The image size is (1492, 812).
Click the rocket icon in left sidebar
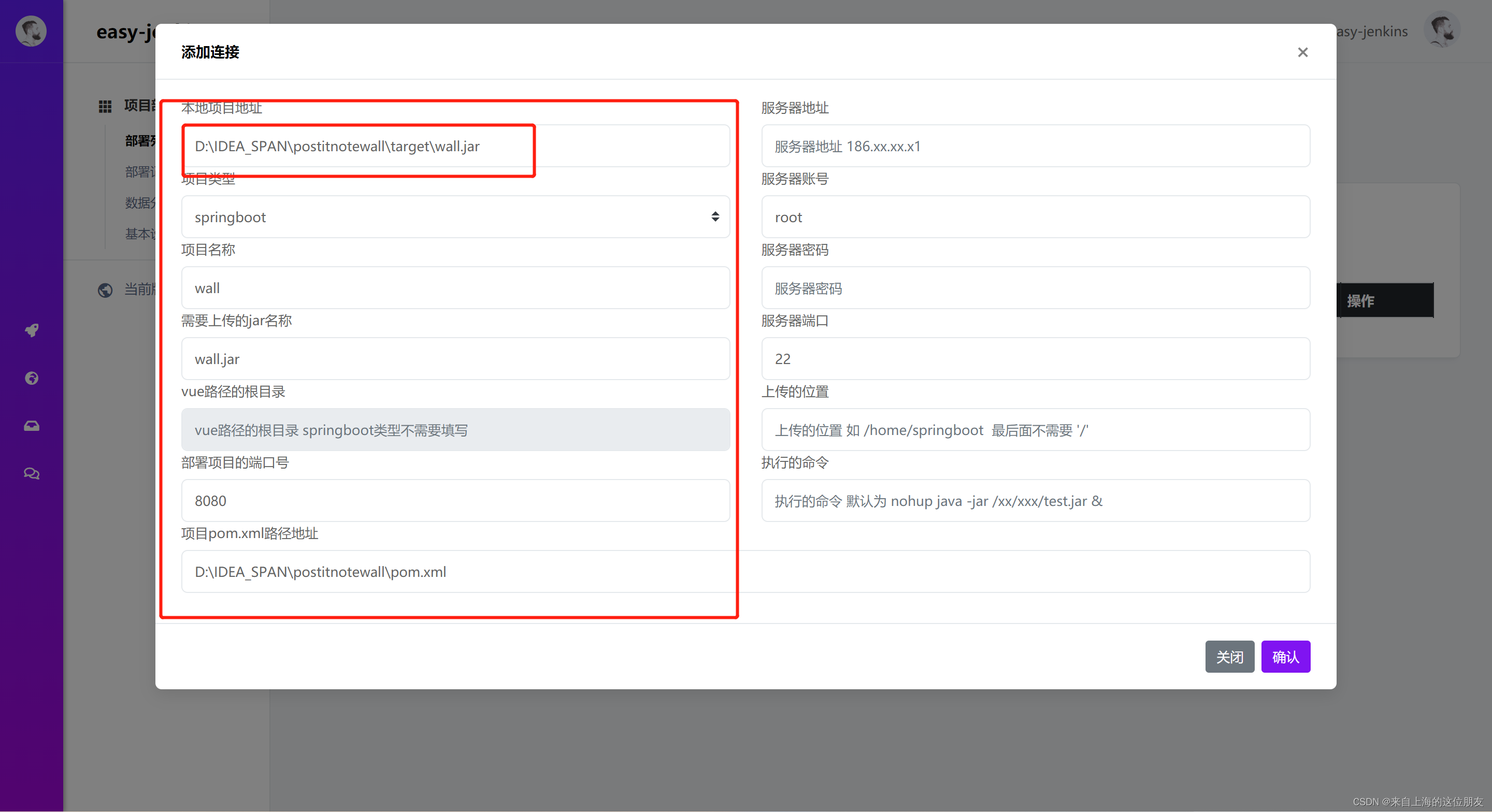[x=32, y=330]
